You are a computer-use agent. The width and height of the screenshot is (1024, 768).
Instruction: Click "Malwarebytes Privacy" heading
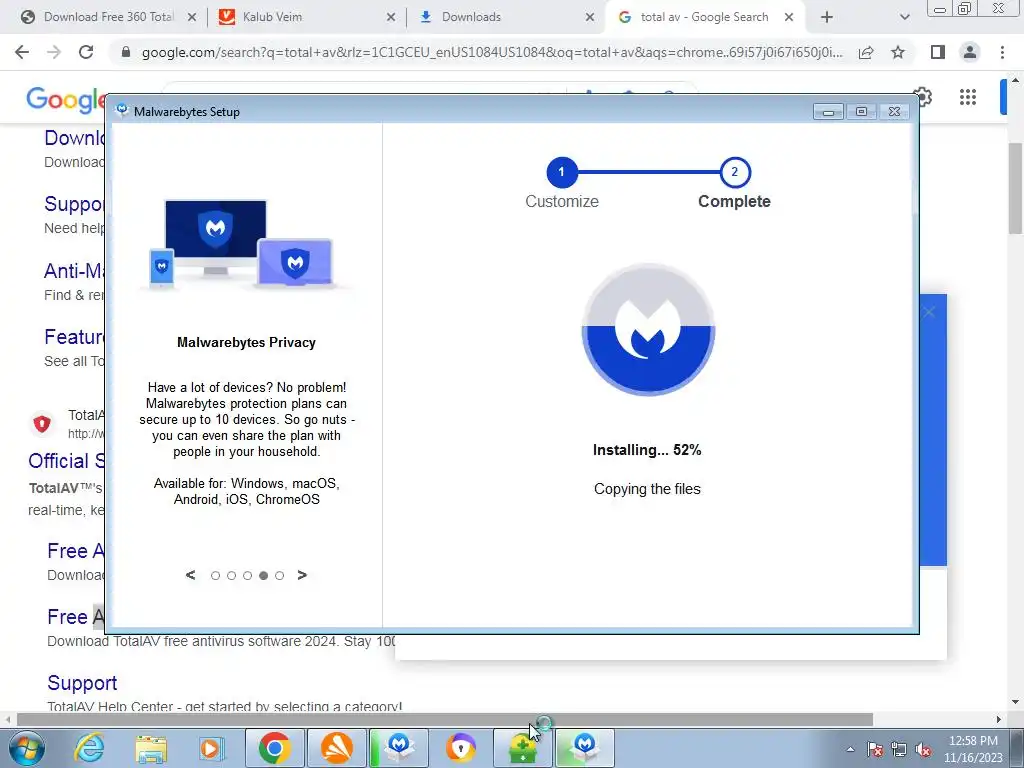[246, 342]
